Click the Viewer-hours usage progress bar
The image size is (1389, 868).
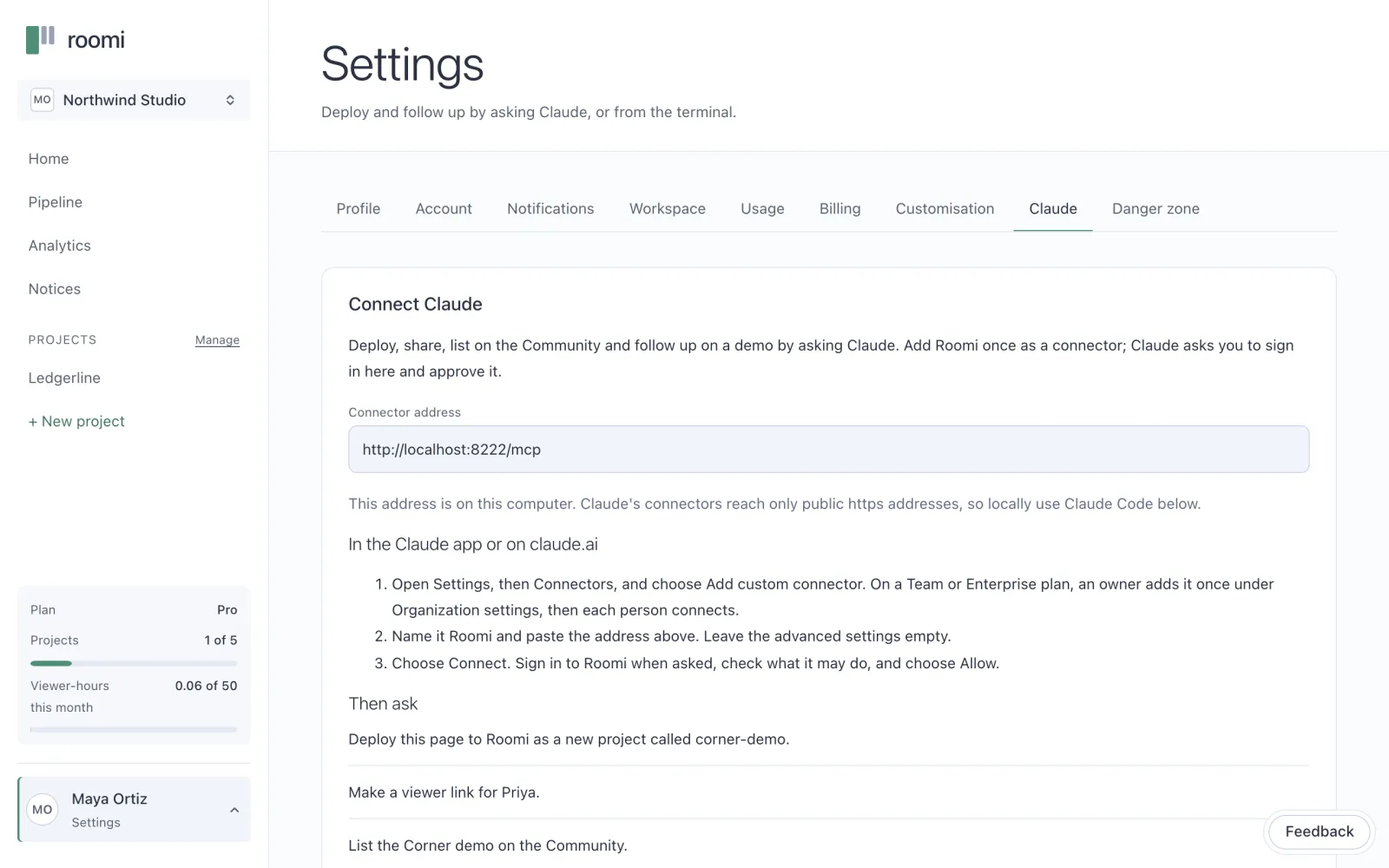(x=134, y=730)
